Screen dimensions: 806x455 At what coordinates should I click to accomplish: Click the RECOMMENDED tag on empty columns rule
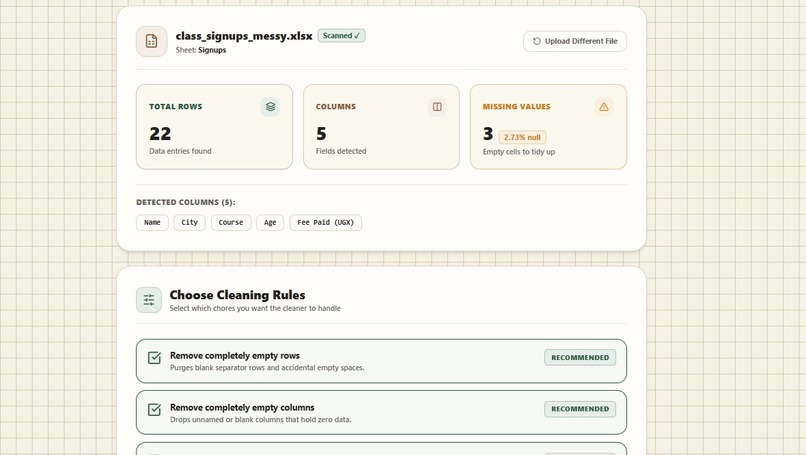coord(580,409)
